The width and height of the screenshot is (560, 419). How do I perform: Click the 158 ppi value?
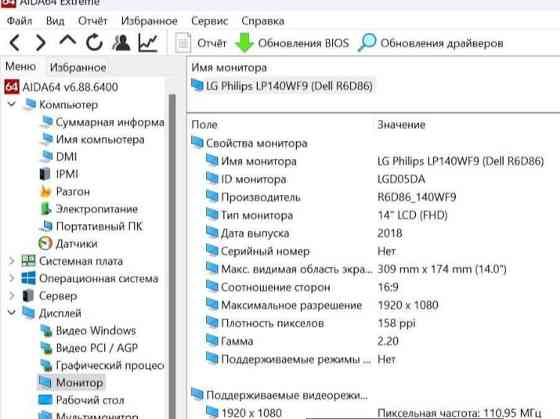click(396, 323)
